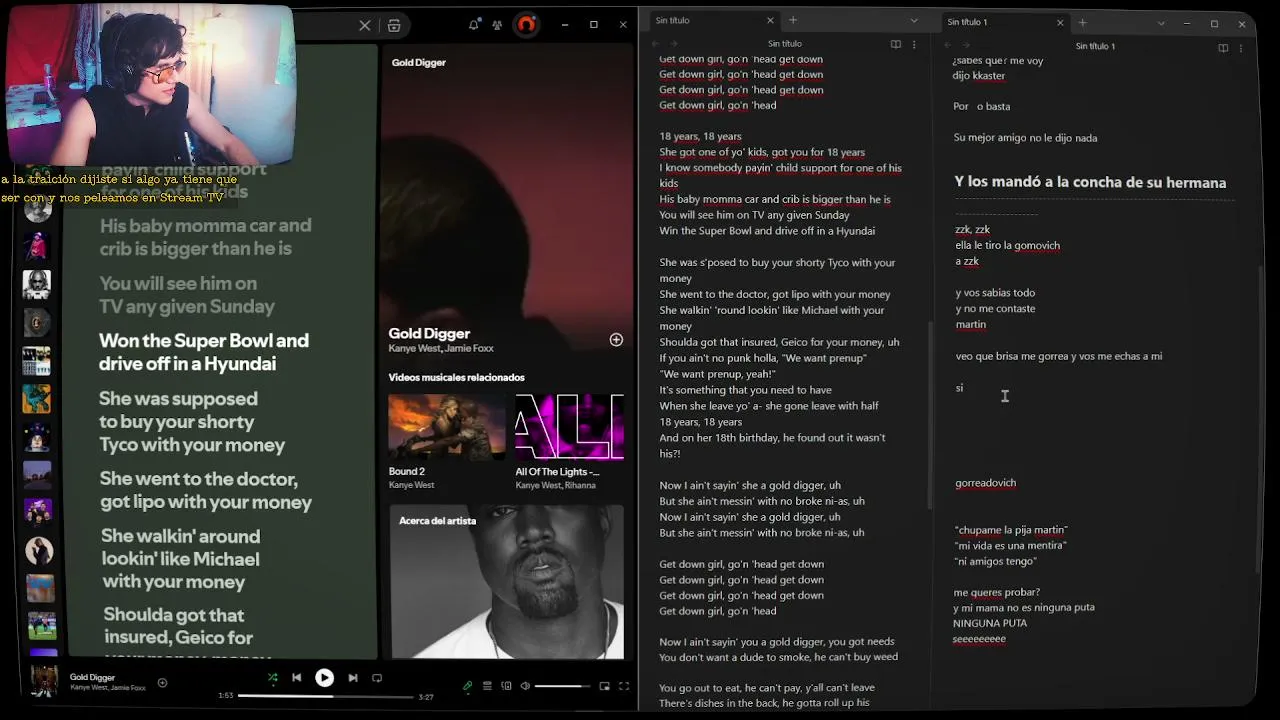Open Kanye West artist link in bottom bar
Viewport: 1280px width, 720px height.
point(88,688)
